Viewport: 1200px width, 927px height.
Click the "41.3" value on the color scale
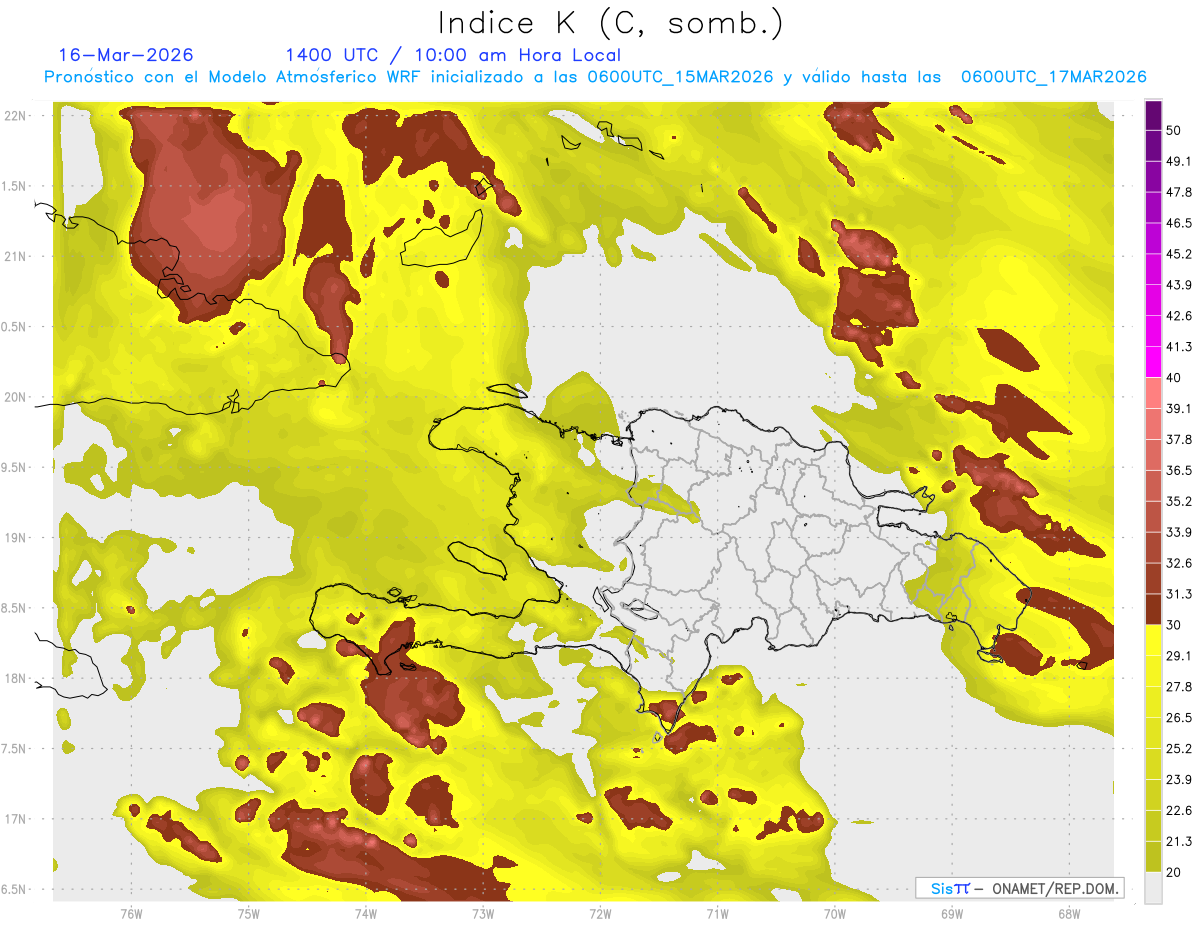1179,347
